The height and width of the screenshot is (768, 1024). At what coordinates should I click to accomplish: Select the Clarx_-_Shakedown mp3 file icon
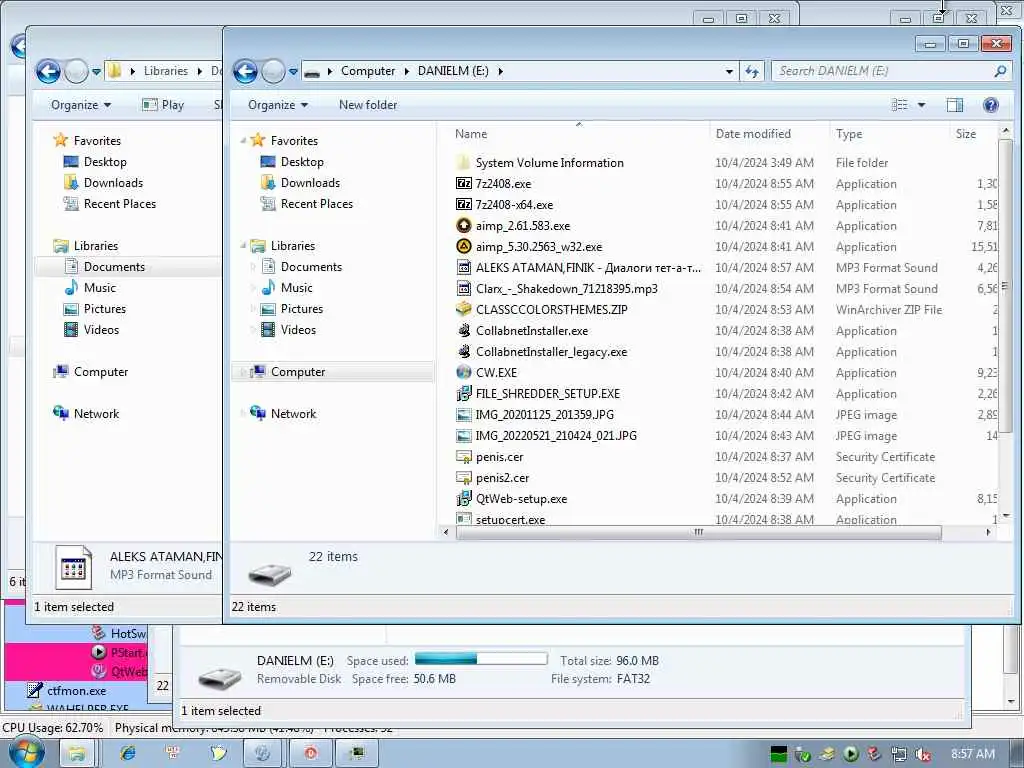click(464, 288)
